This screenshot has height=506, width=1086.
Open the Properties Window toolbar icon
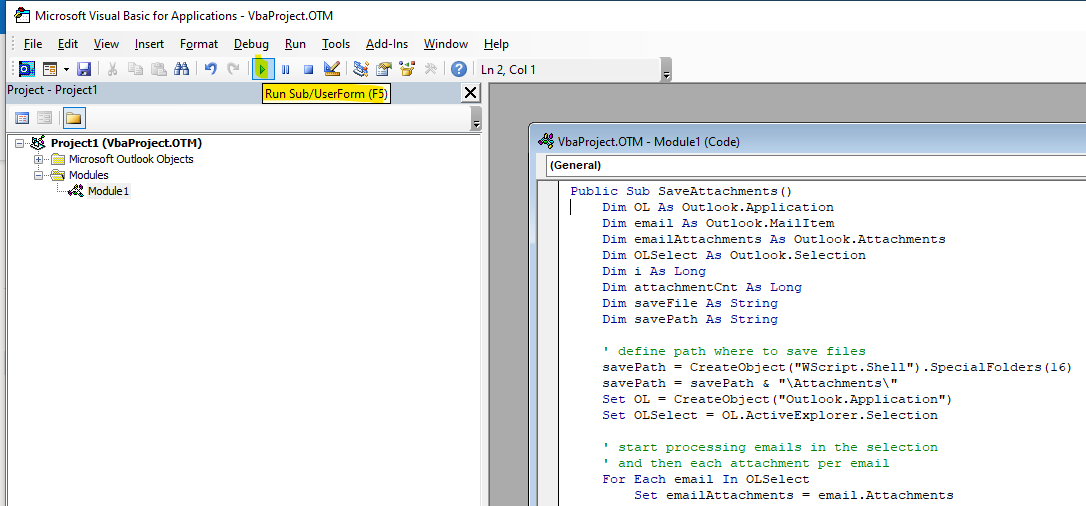pyautogui.click(x=384, y=69)
